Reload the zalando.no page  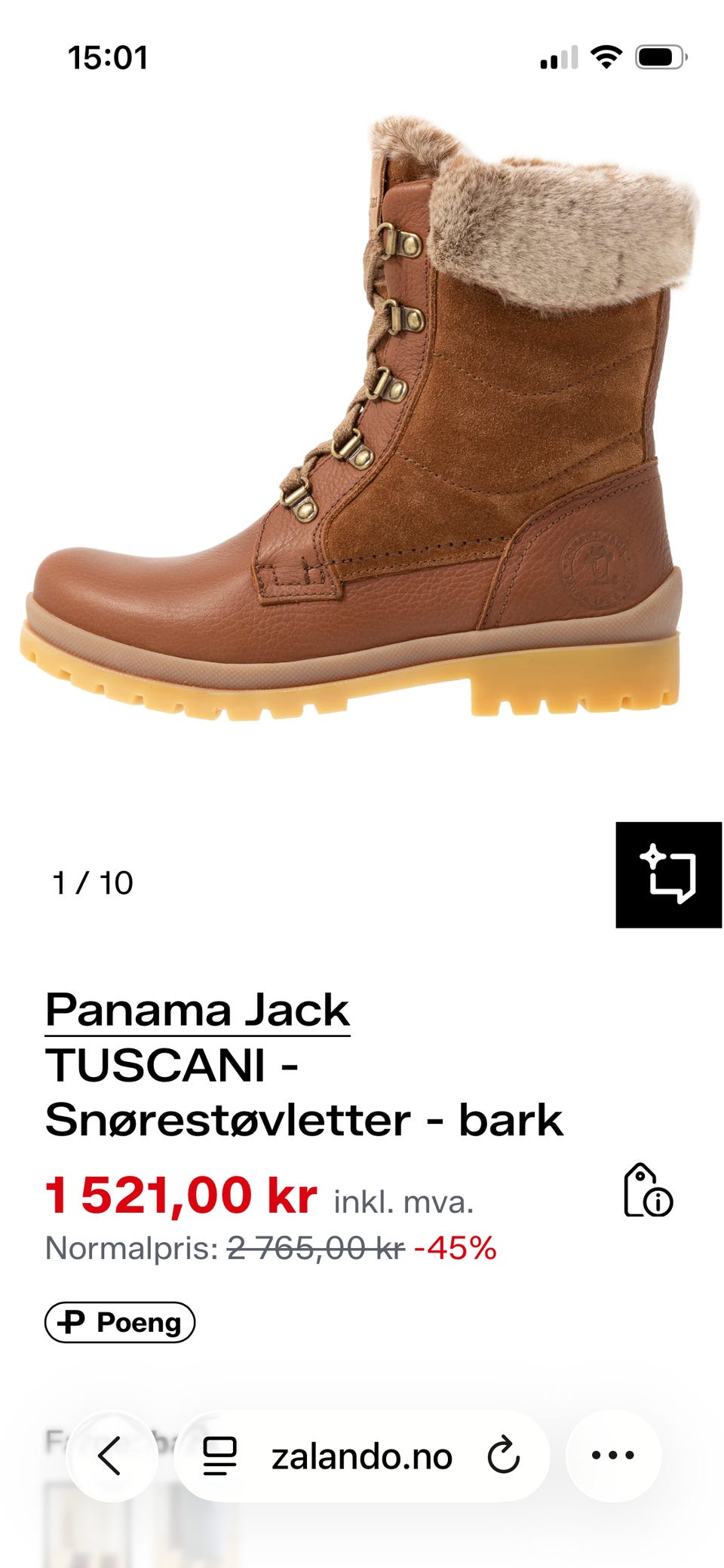click(504, 1456)
